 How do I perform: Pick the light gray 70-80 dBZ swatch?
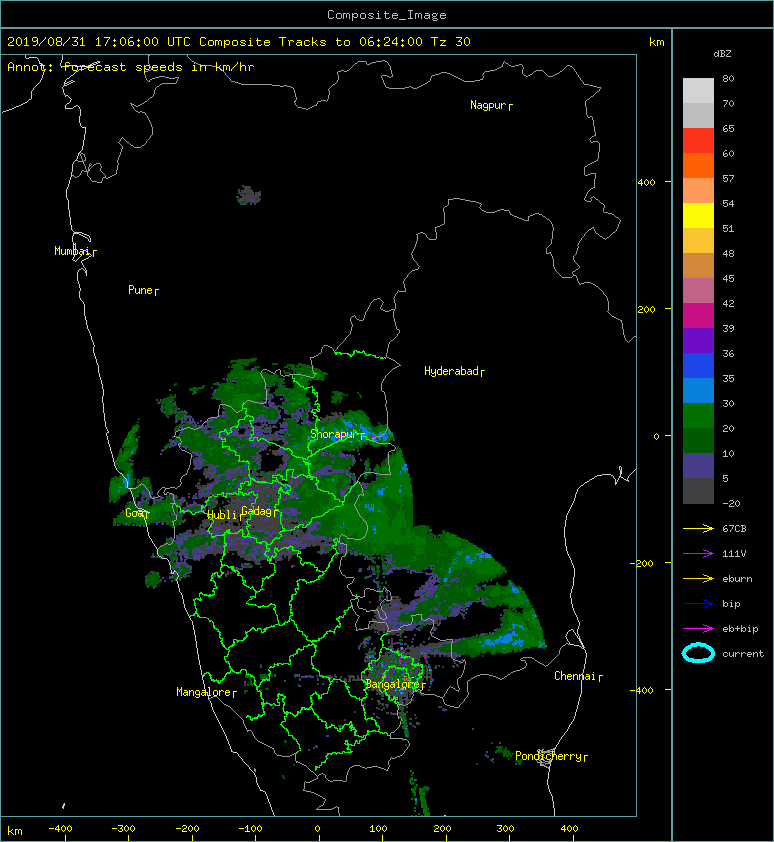[698, 90]
